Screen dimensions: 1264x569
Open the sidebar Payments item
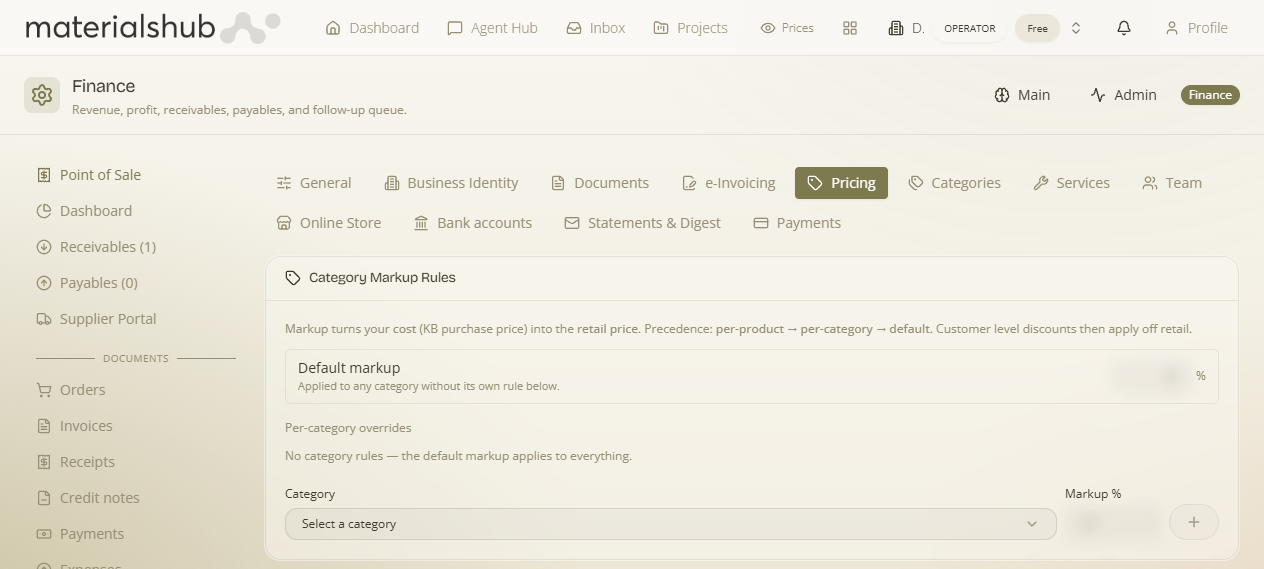[80, 534]
